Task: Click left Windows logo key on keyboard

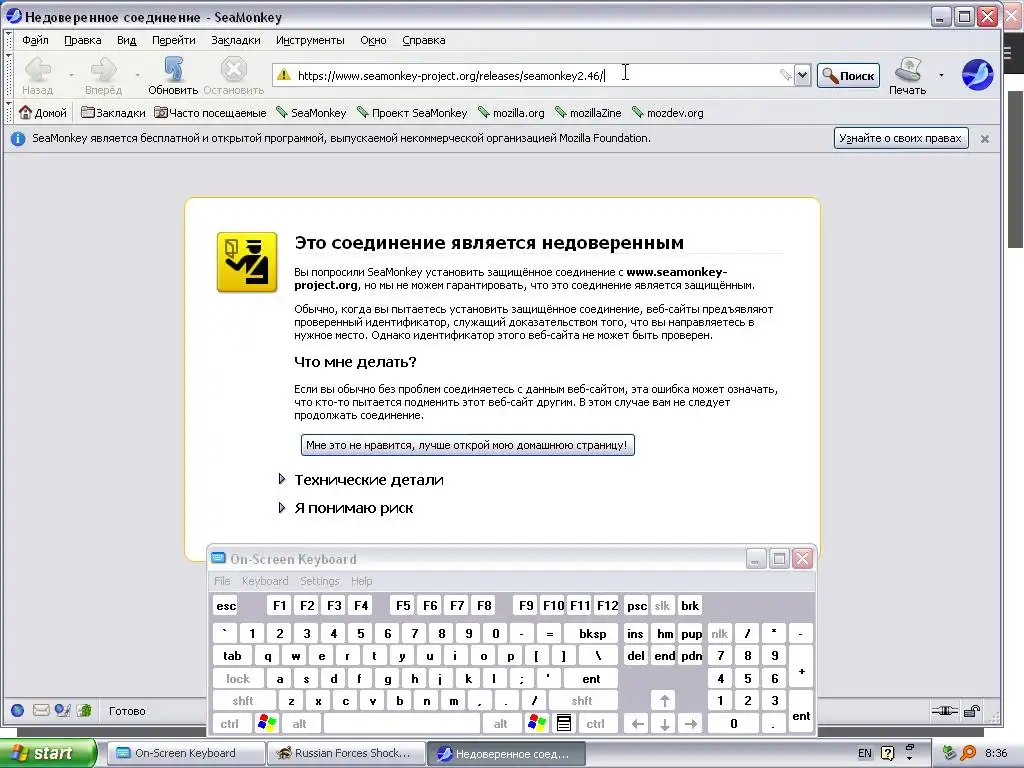Action: [x=267, y=723]
